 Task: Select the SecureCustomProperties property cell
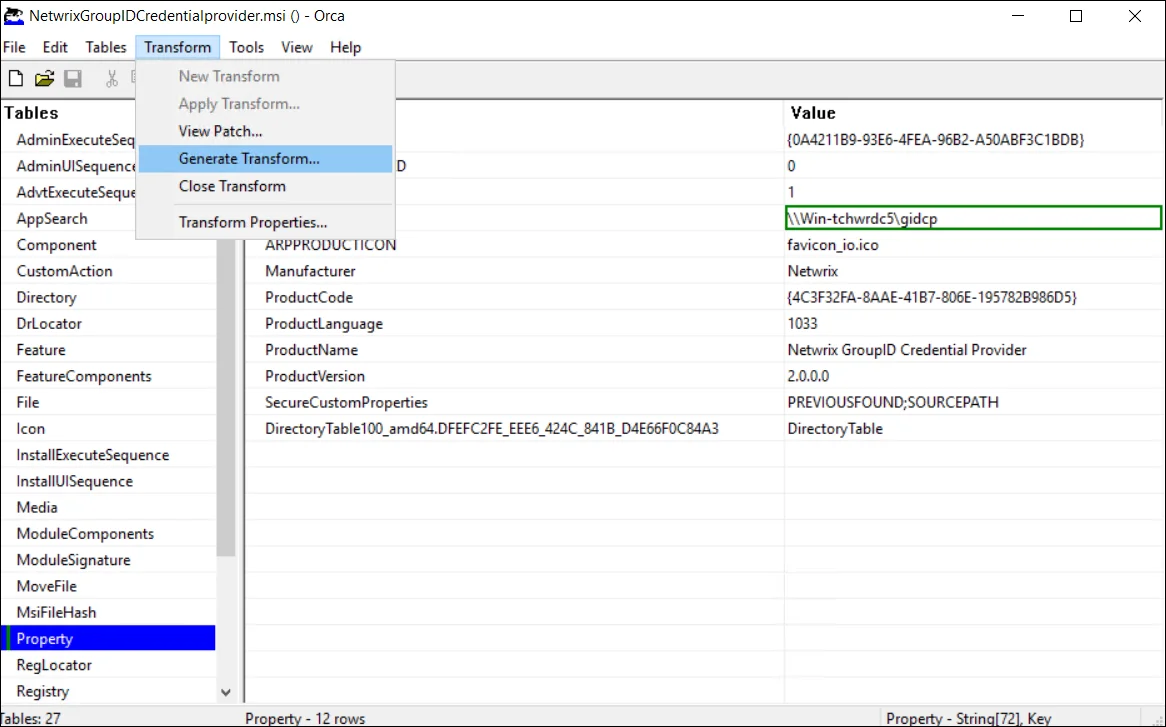[x=346, y=402]
